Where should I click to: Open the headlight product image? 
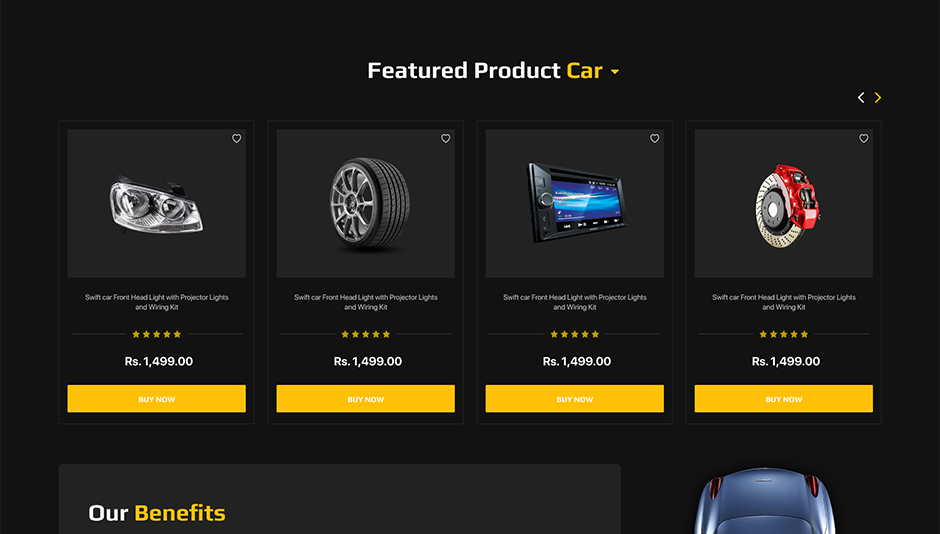point(156,204)
